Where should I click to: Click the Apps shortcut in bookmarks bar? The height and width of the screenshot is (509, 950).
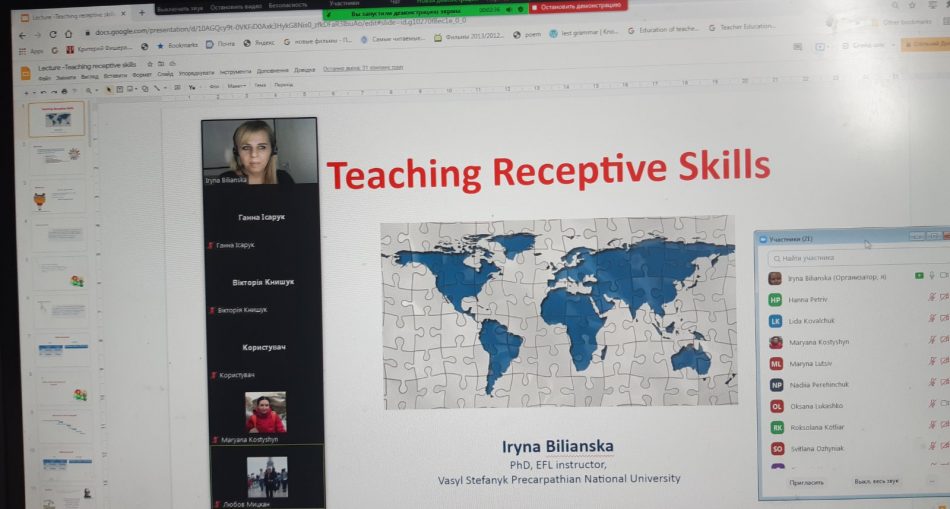(33, 49)
